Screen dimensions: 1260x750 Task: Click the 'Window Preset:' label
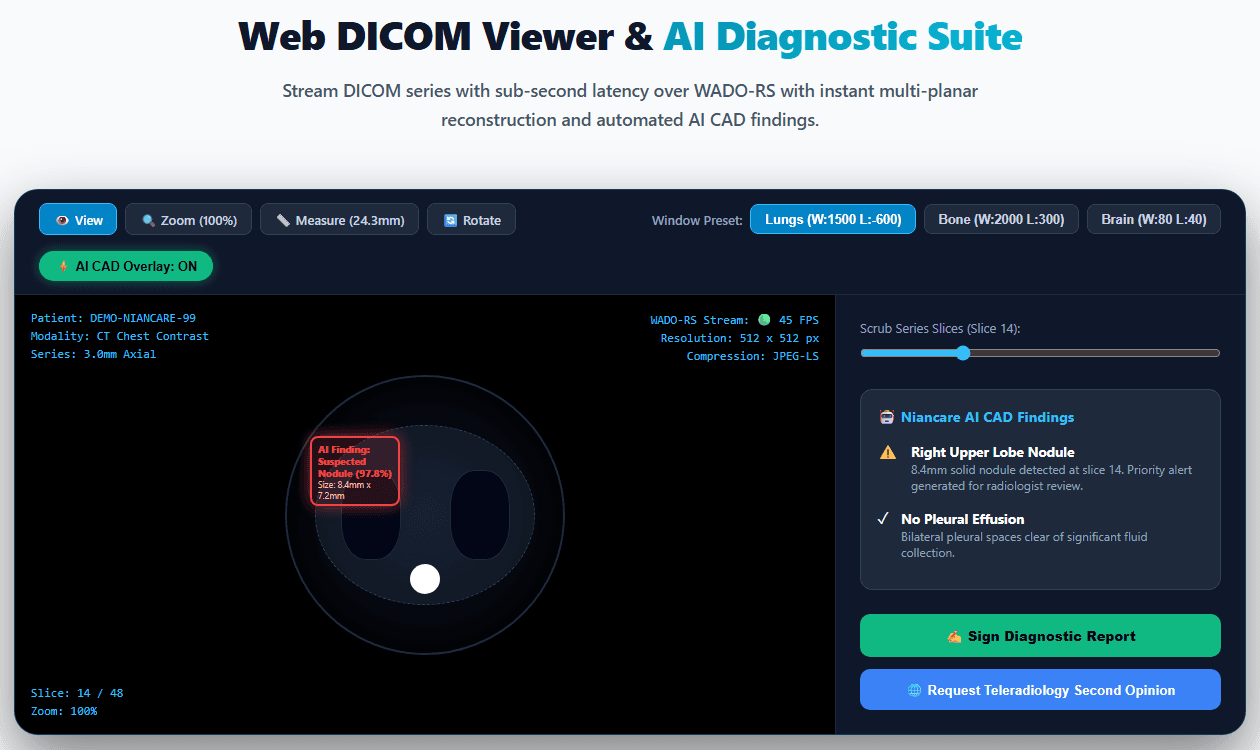pyautogui.click(x=697, y=220)
